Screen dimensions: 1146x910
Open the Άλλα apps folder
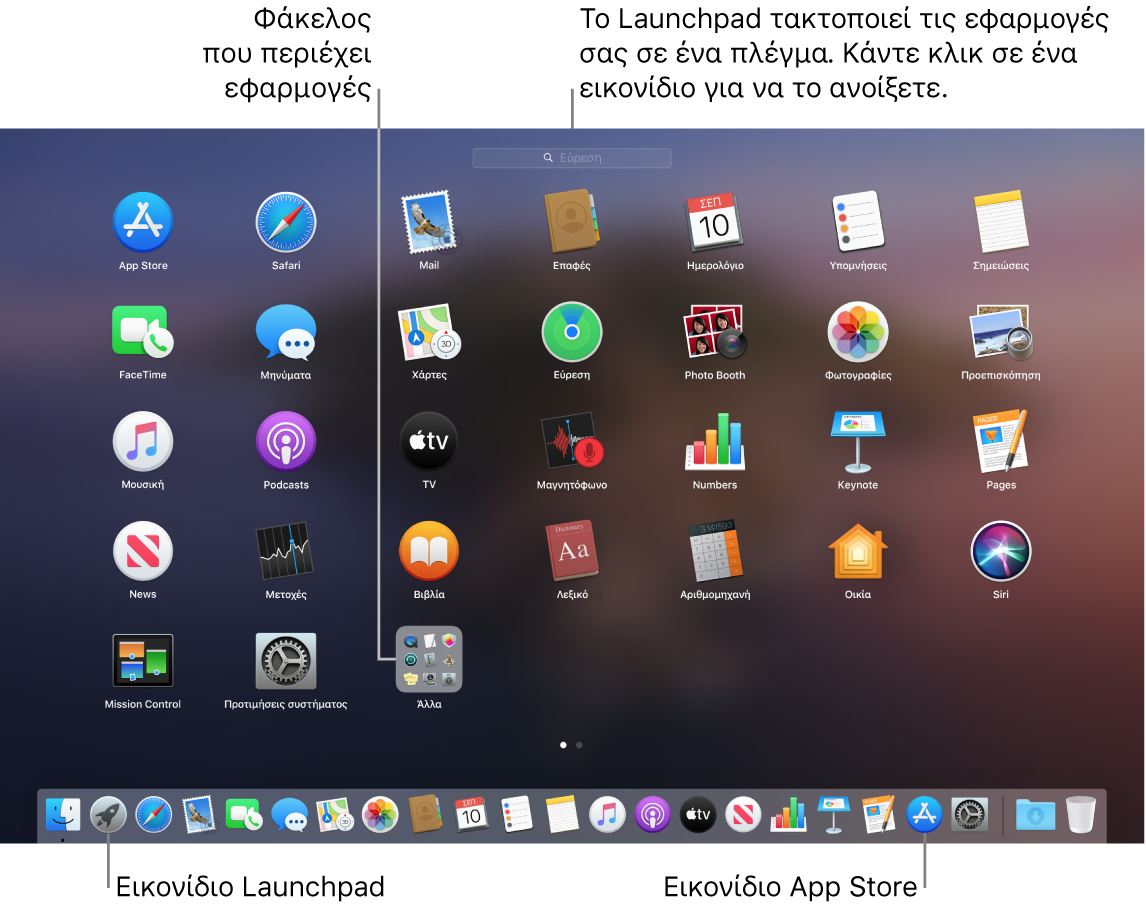pyautogui.click(x=428, y=660)
